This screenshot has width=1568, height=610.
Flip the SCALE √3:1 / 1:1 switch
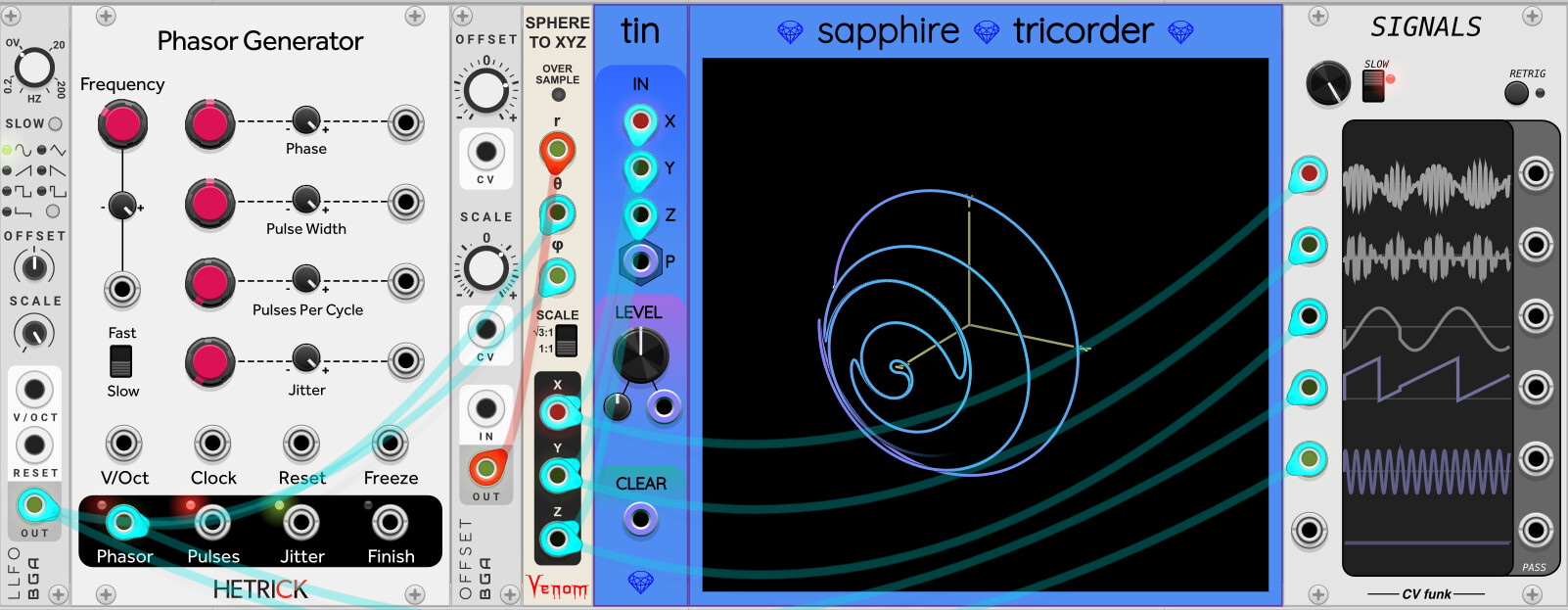click(566, 340)
